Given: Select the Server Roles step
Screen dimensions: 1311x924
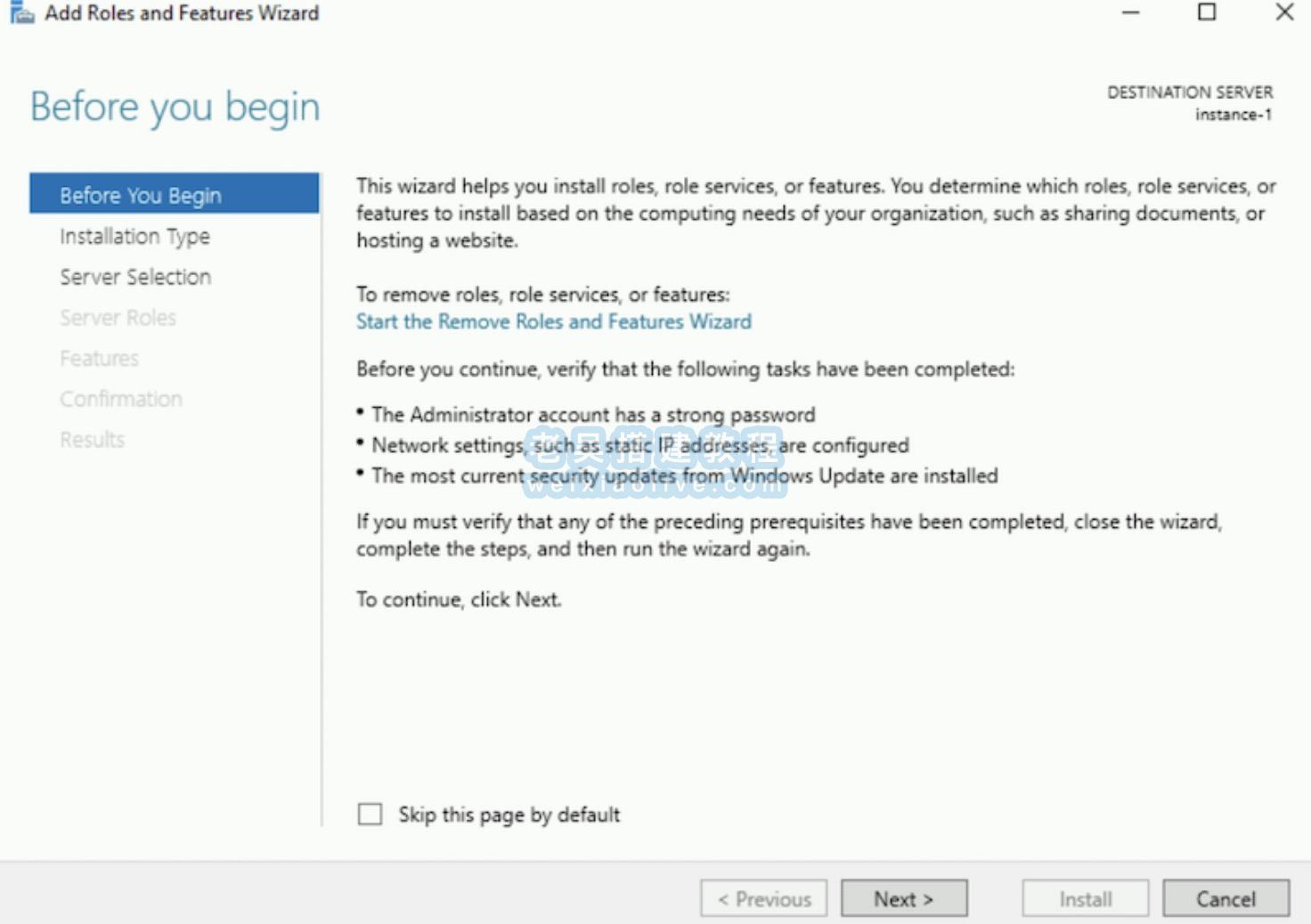Looking at the screenshot, I should [x=118, y=318].
